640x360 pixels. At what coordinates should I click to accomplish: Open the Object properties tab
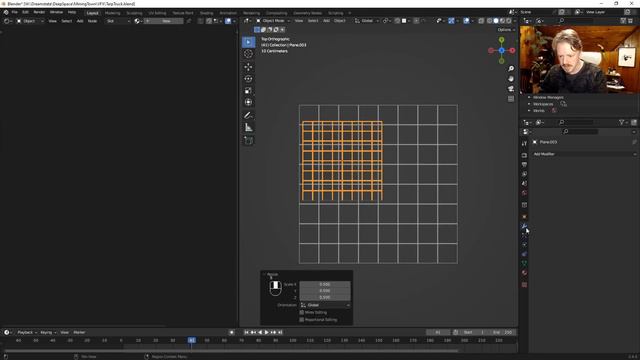click(524, 217)
